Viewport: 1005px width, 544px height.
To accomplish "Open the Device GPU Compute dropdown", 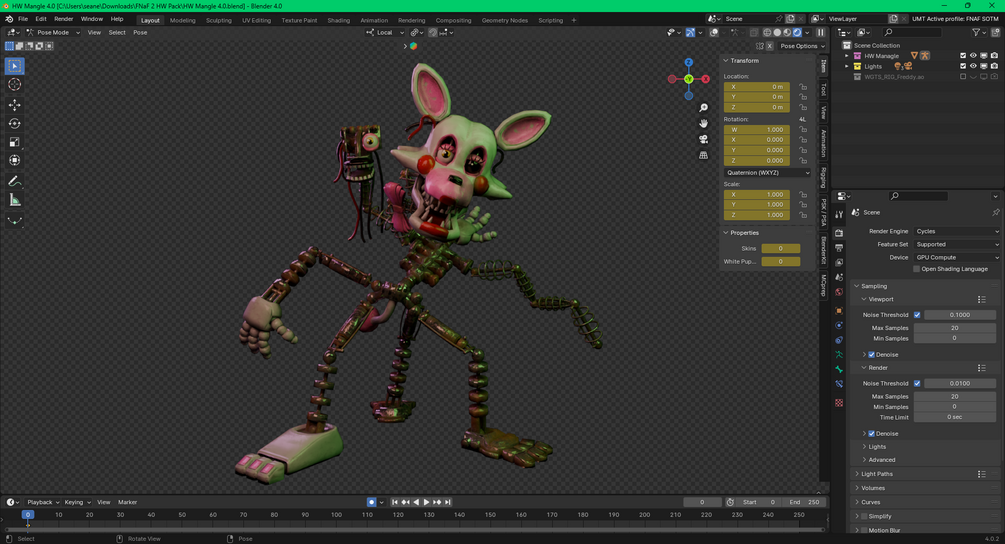I will coord(957,258).
